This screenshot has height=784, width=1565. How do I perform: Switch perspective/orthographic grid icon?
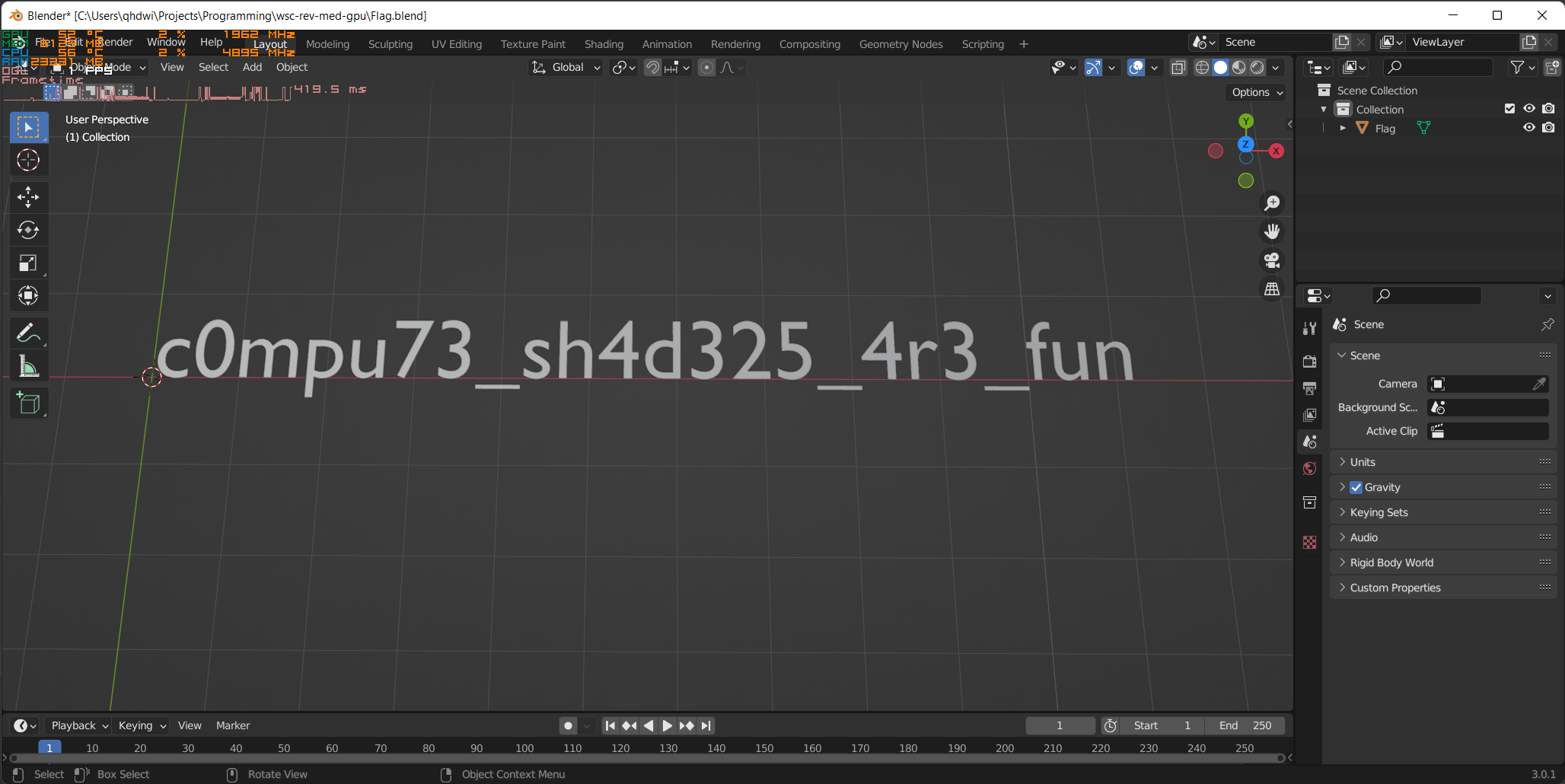click(x=1272, y=289)
